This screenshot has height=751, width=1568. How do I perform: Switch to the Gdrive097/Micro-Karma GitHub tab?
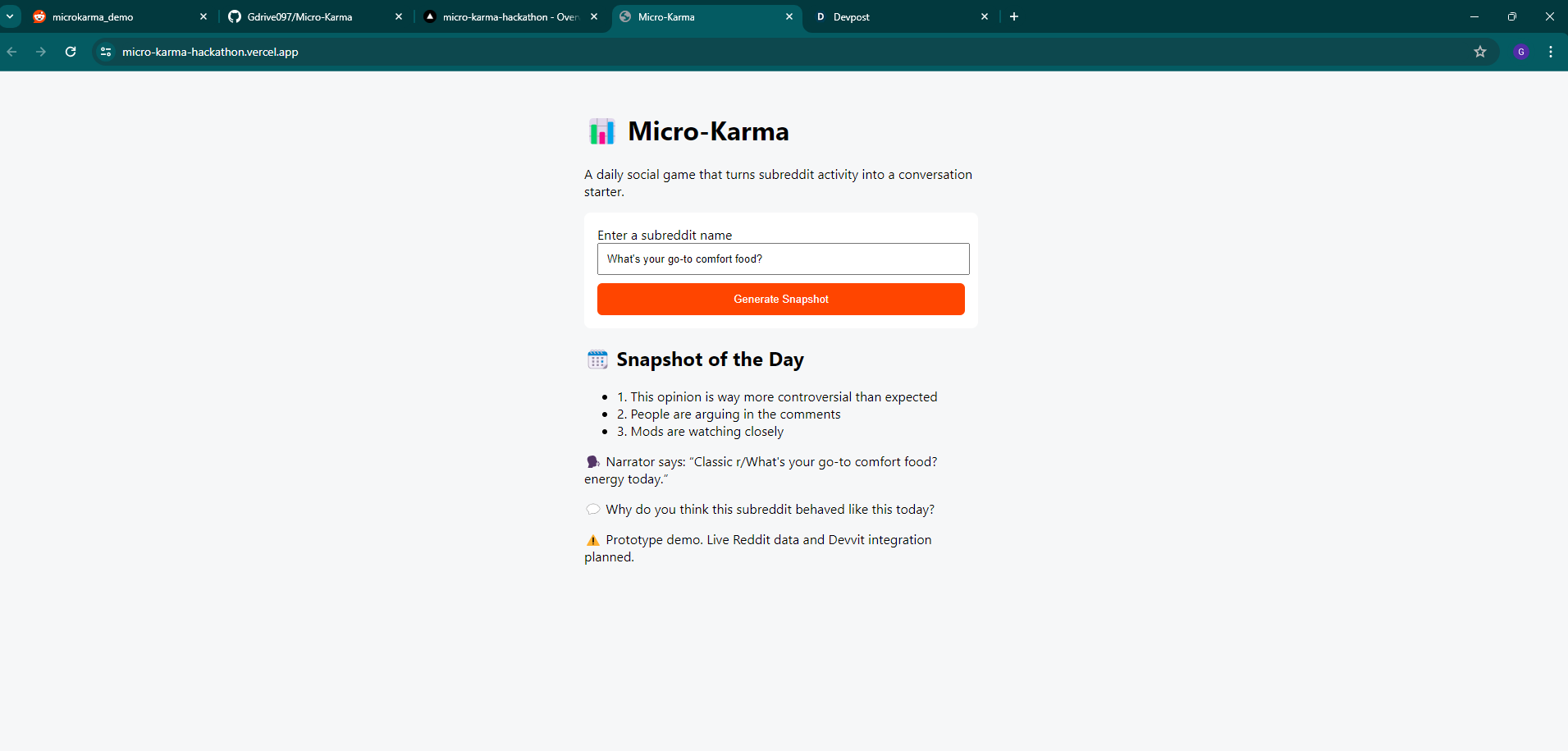pos(316,16)
